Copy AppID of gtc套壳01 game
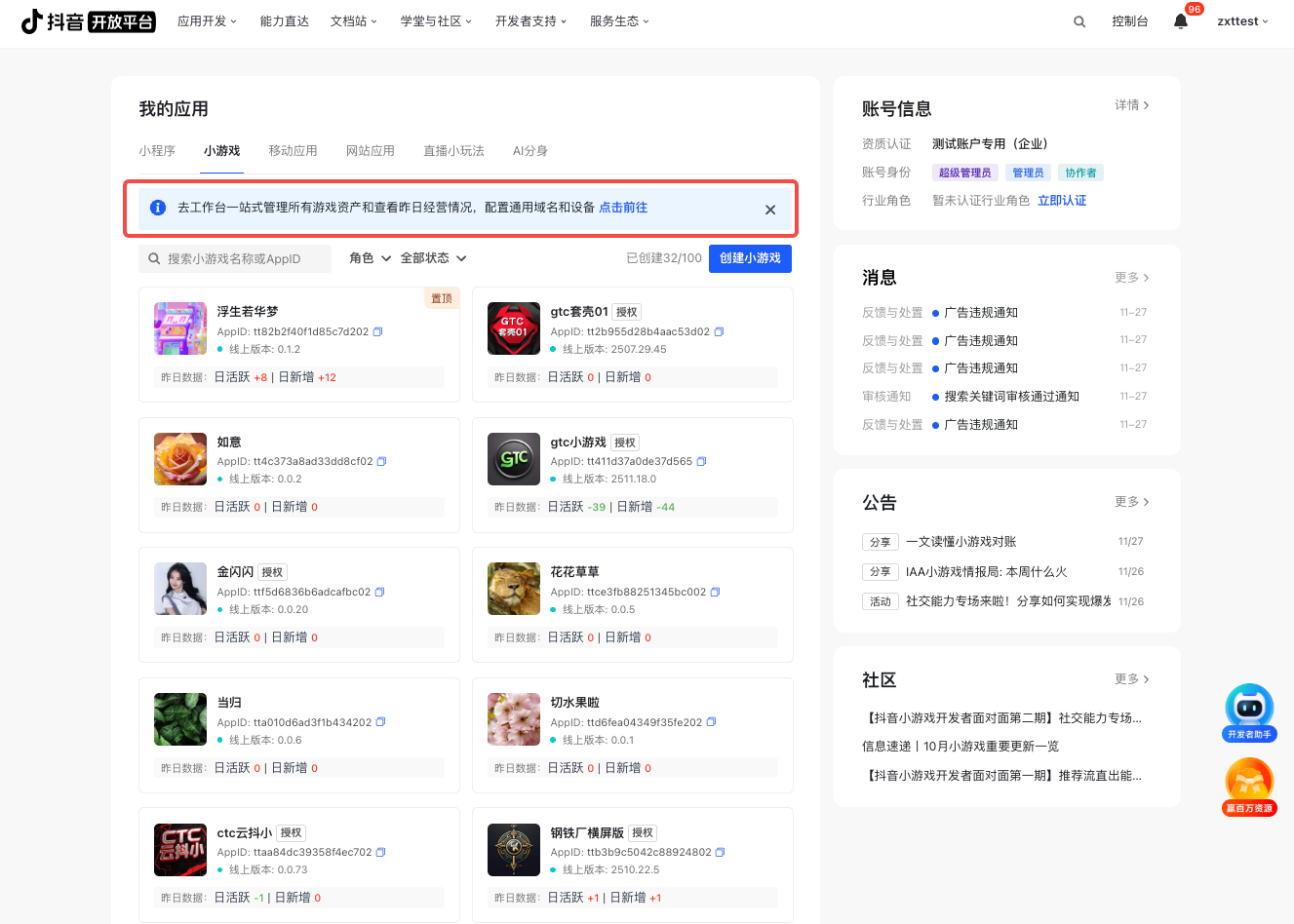Image resolution: width=1294 pixels, height=924 pixels. click(720, 331)
